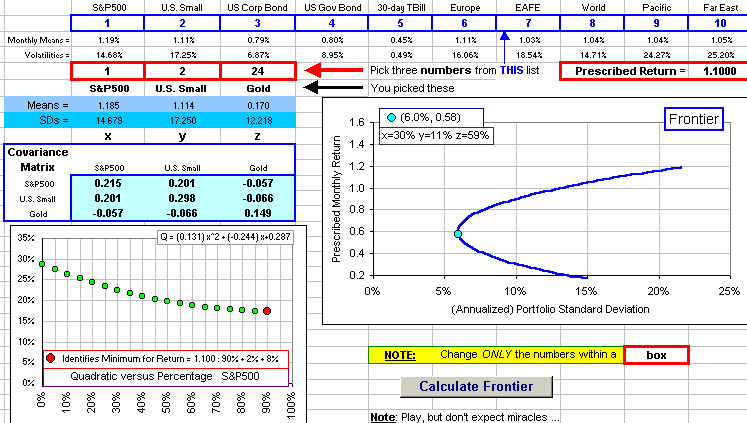Click the SDs value 12.218
The image size is (747, 423).
click(258, 121)
